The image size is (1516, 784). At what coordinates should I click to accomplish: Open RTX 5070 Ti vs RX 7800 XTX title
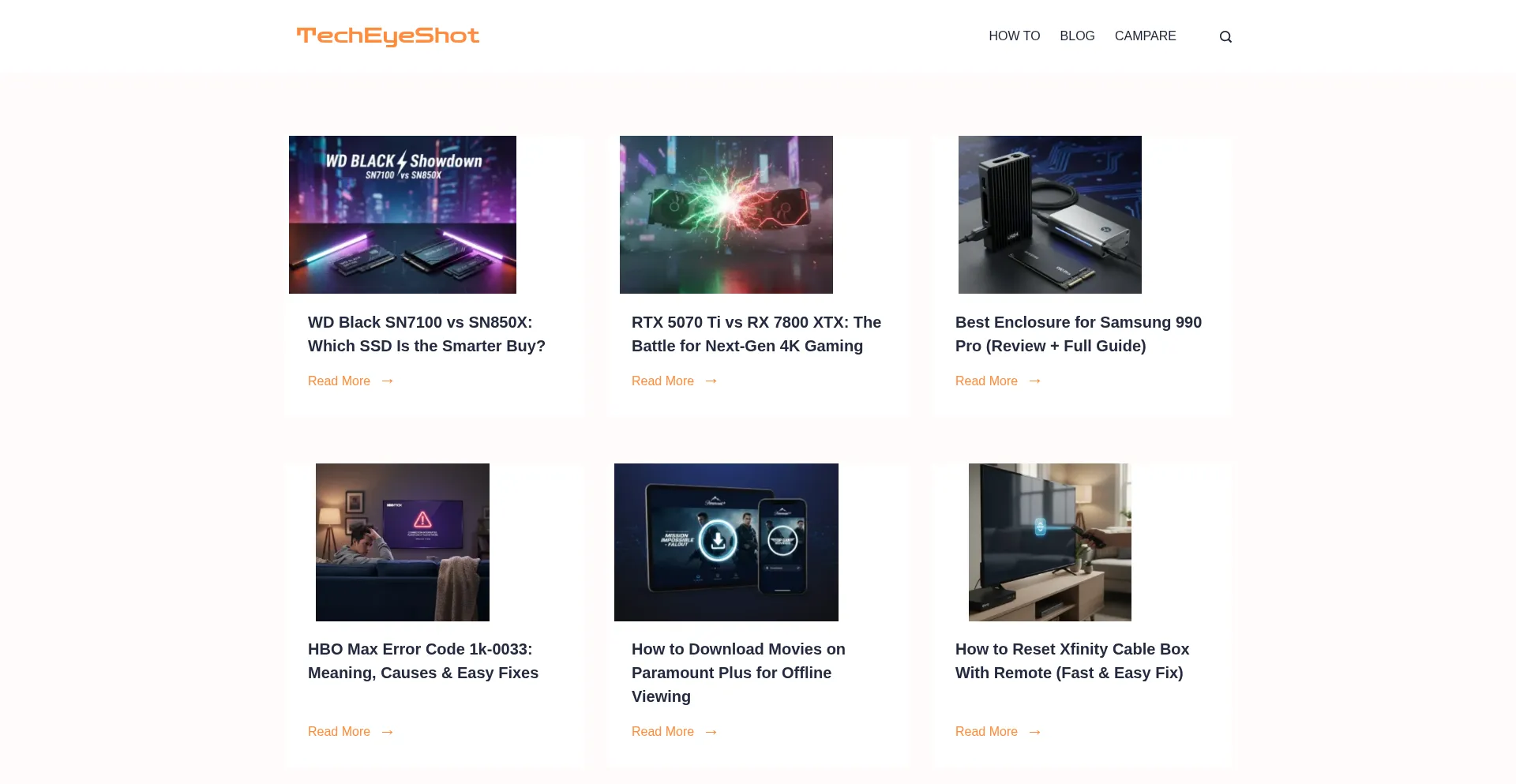756,334
